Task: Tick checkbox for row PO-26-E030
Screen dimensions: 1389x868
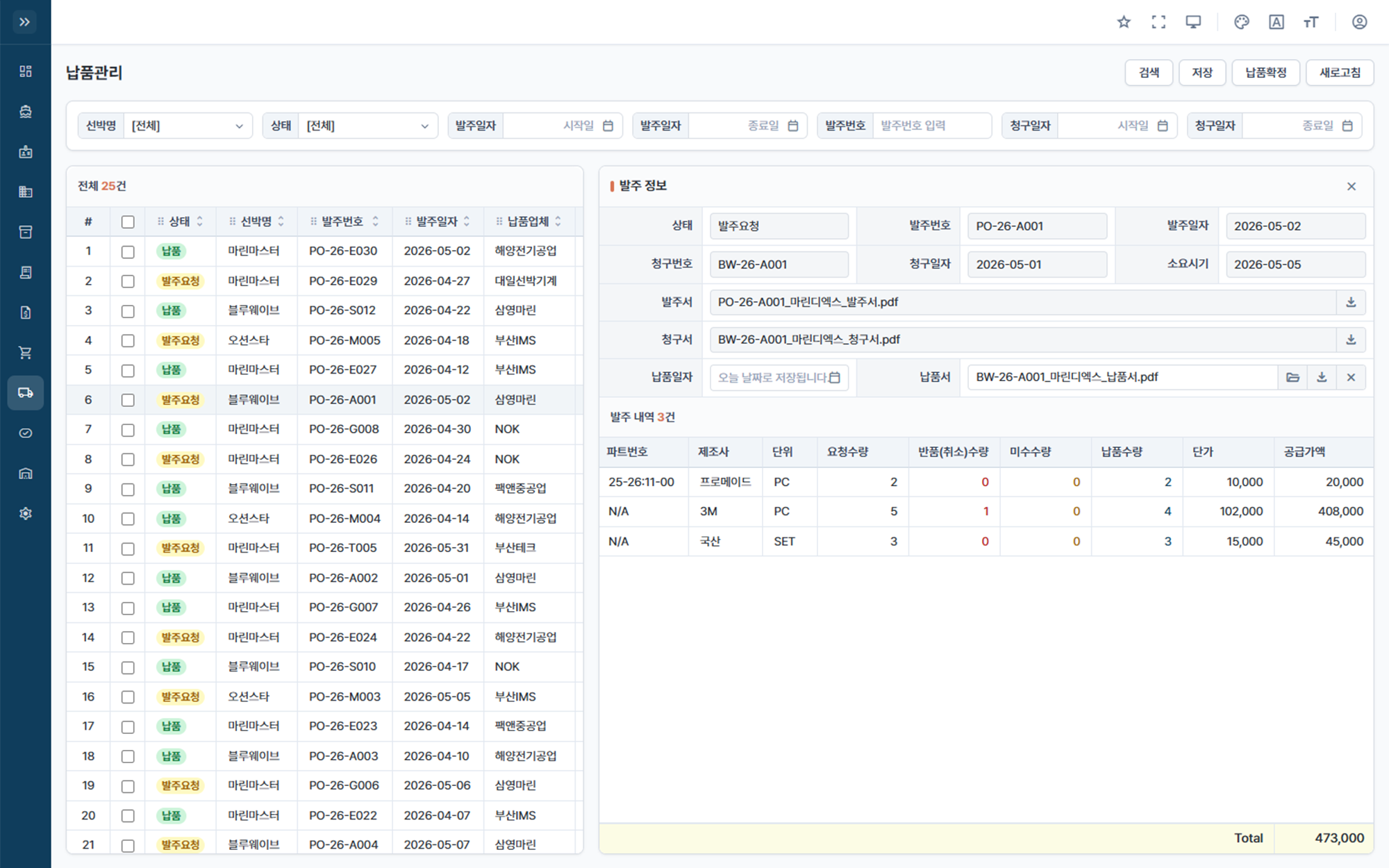Action: [128, 251]
